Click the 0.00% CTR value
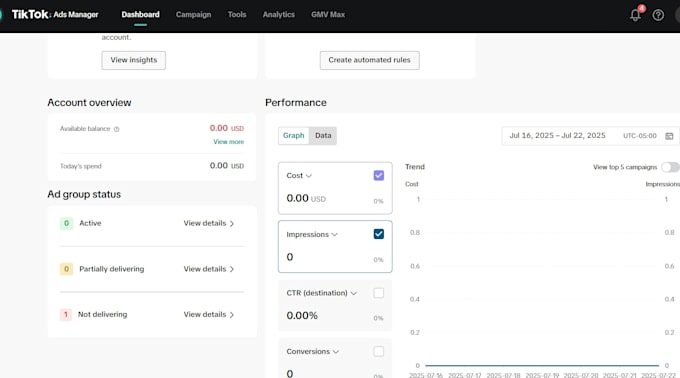The width and height of the screenshot is (680, 378). point(302,316)
